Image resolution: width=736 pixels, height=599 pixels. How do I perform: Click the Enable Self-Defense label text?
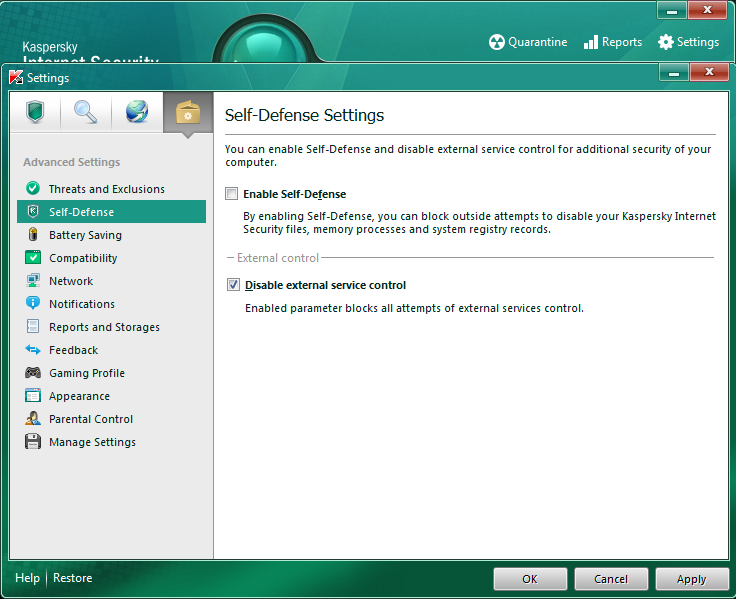[294, 194]
